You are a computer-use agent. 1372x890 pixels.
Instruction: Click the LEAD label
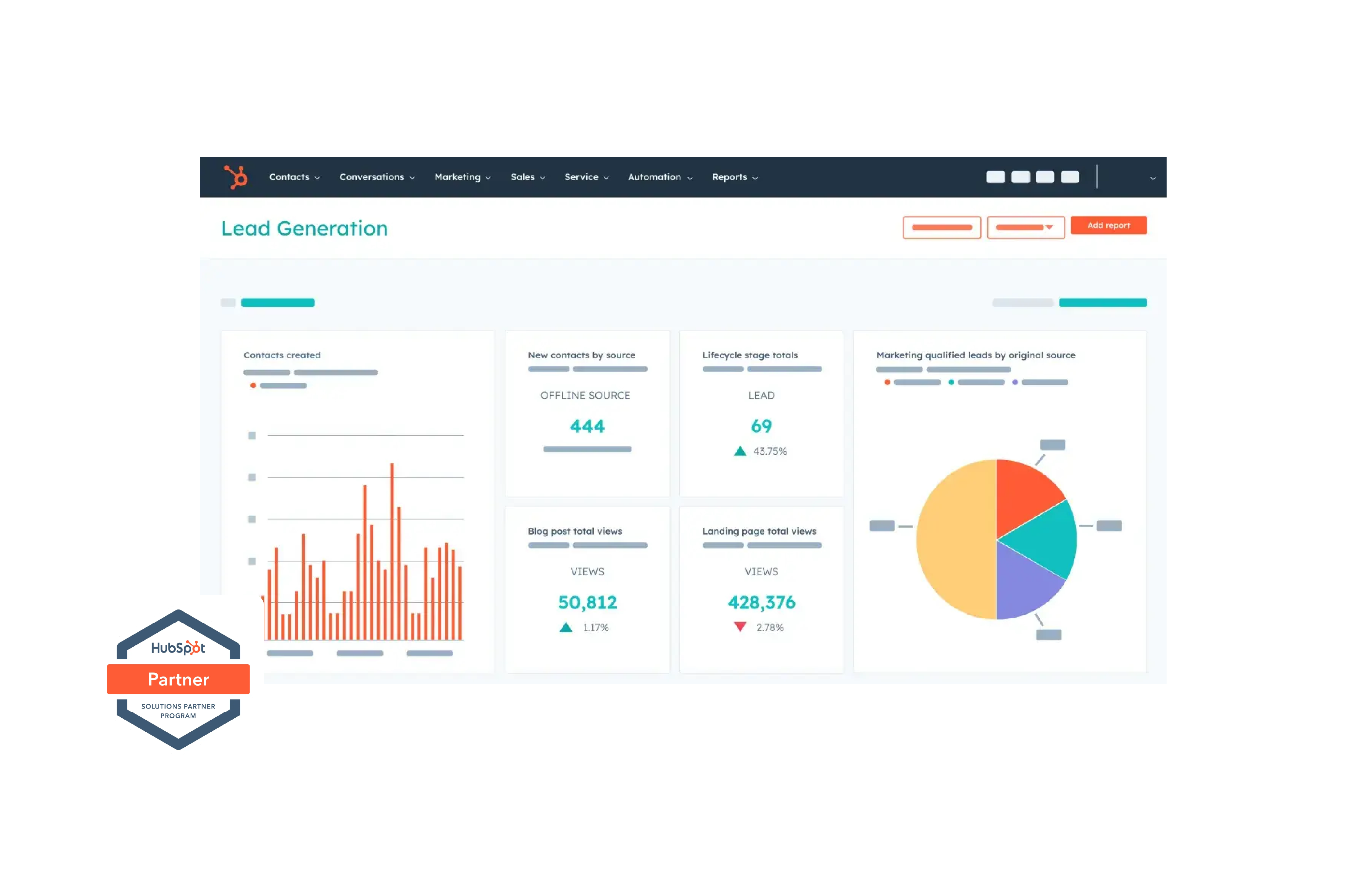pyautogui.click(x=761, y=395)
